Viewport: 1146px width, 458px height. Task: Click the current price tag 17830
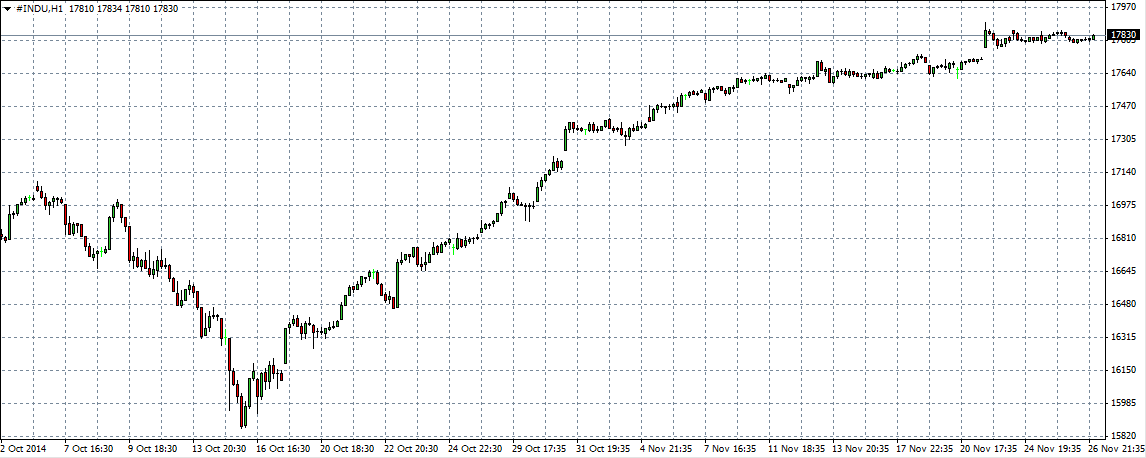pyautogui.click(x=1126, y=35)
